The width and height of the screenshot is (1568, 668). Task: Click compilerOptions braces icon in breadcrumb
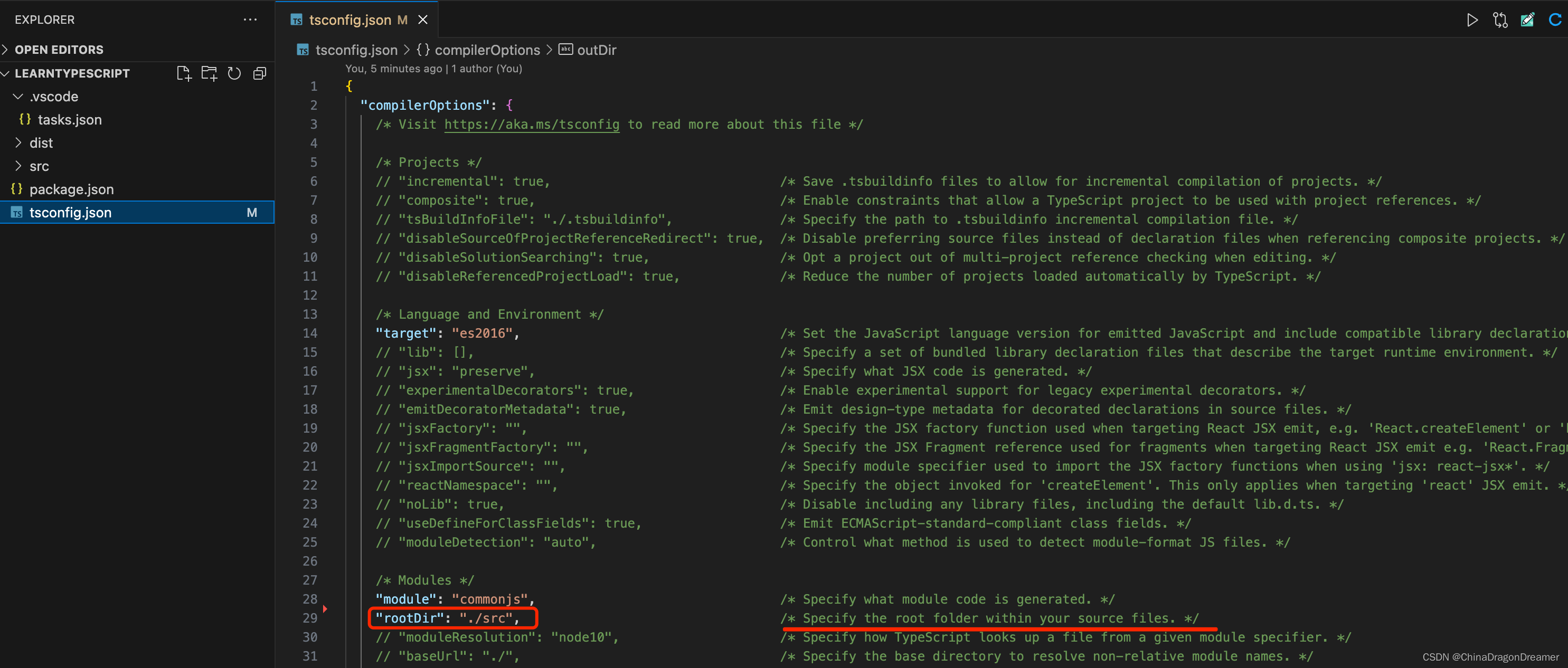423,50
